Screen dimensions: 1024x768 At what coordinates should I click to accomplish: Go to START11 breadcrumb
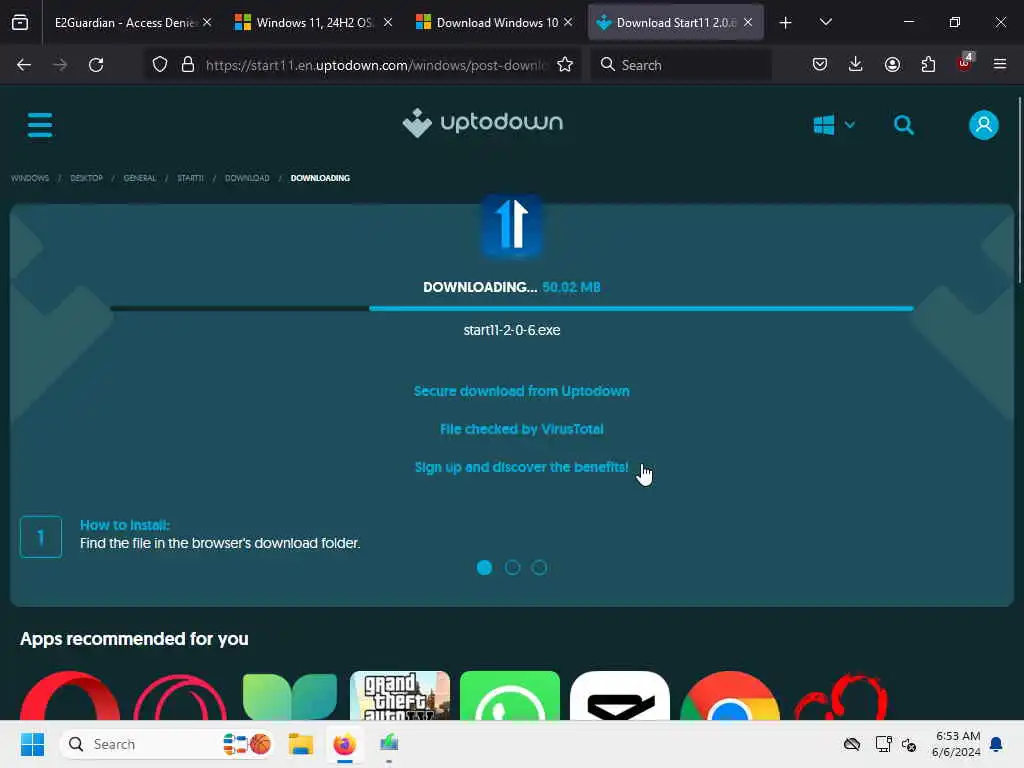pyautogui.click(x=190, y=178)
